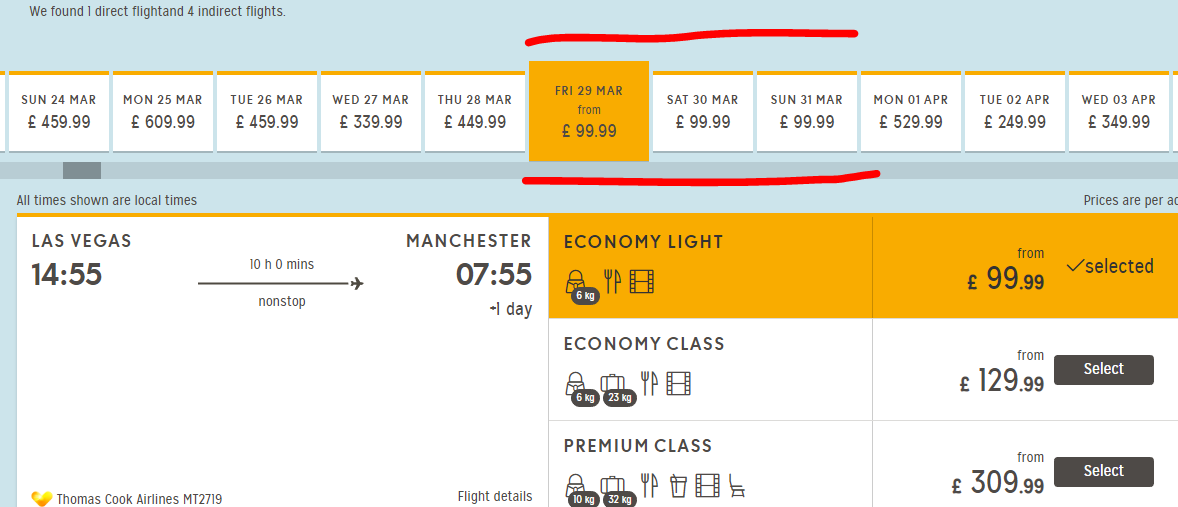
Task: Click the selected checkmark on Economy Light
Action: [1075, 266]
